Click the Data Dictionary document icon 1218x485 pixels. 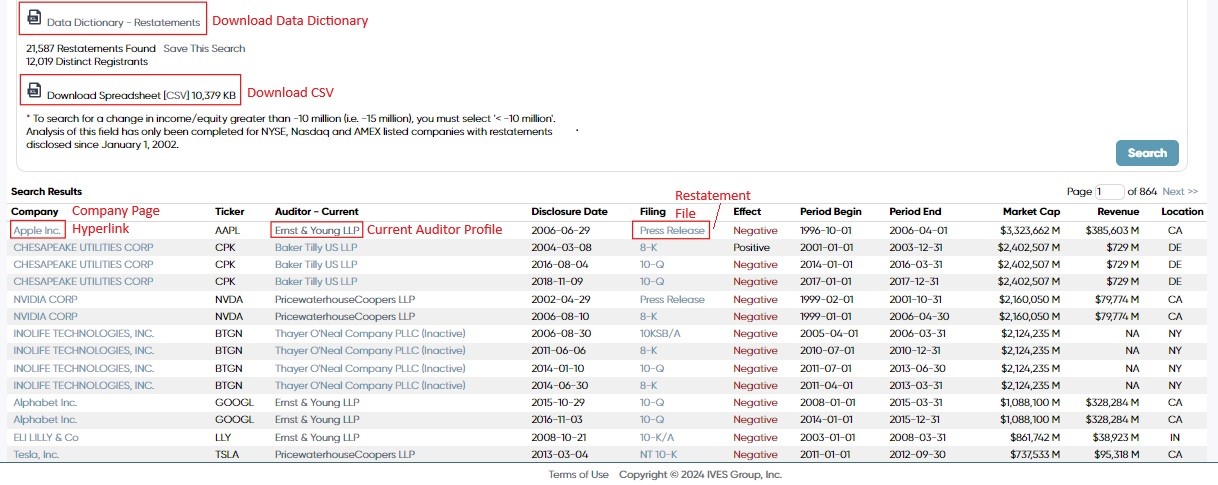[x=35, y=17]
